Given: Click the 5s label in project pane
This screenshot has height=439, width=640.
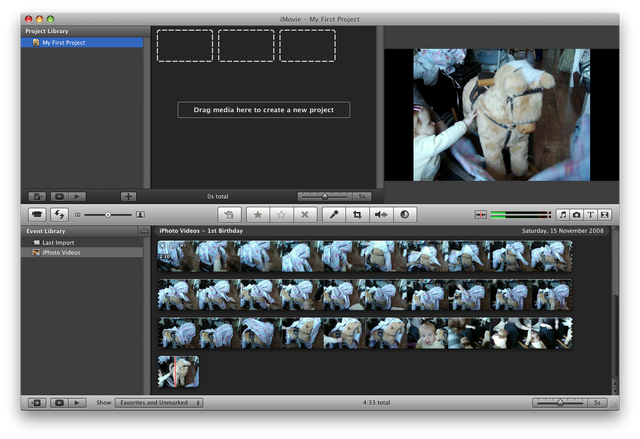Looking at the screenshot, I should click(x=362, y=197).
